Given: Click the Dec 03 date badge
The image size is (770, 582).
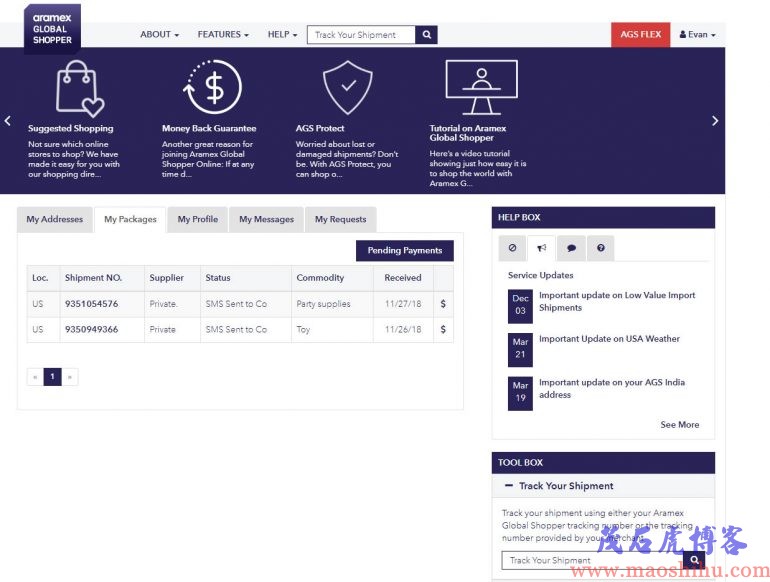Looking at the screenshot, I should 520,306.
